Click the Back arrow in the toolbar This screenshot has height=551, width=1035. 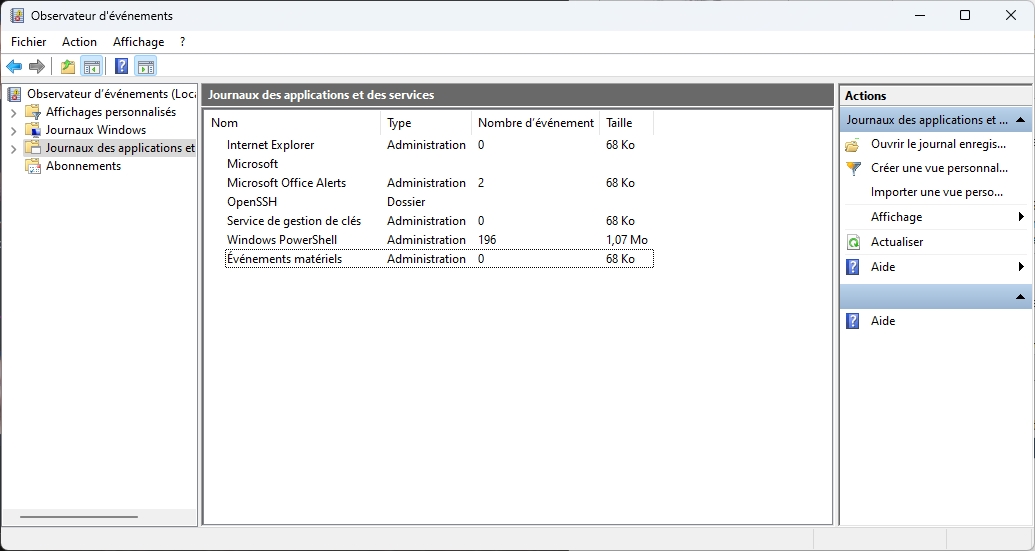coord(14,67)
